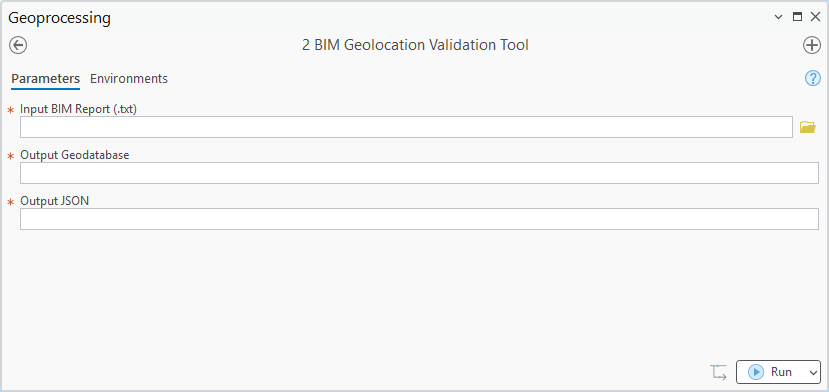Image resolution: width=829 pixels, height=392 pixels.
Task: Browse for Input BIM Report file
Action: point(807,127)
